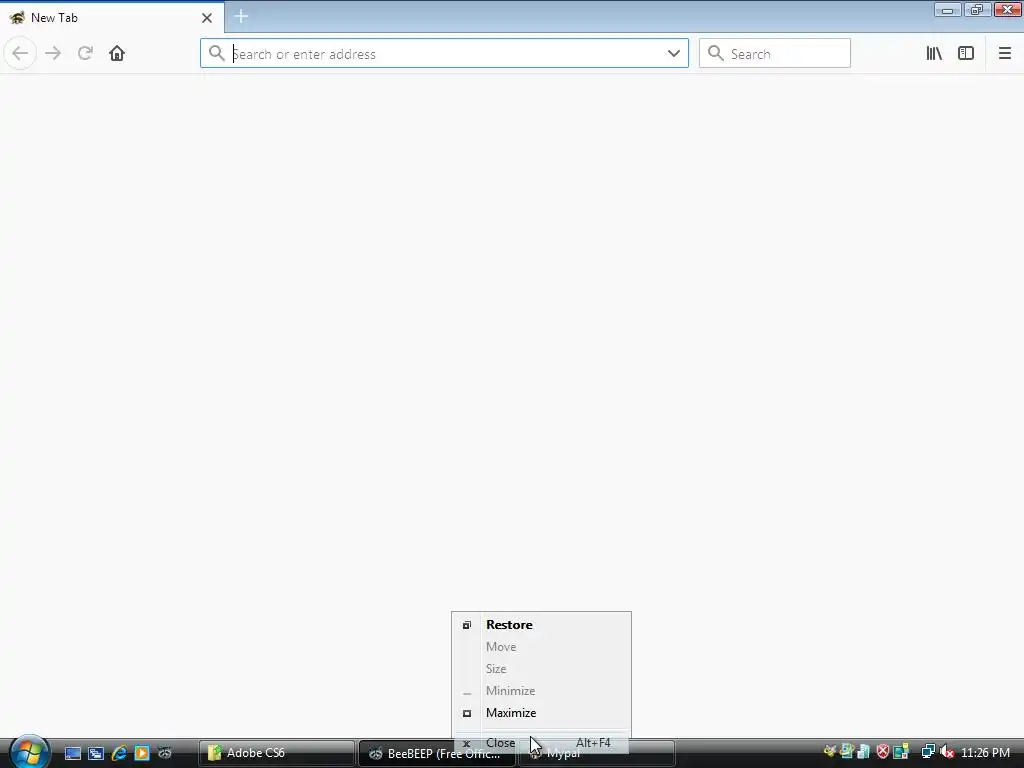Image resolution: width=1024 pixels, height=768 pixels.
Task: Focus the Search or enter address field
Action: 444,54
